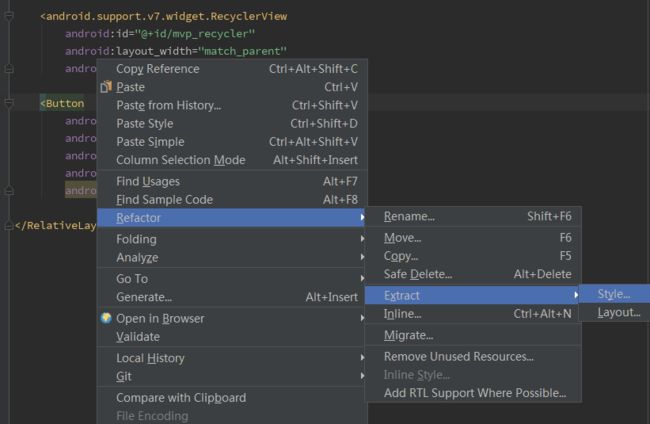Collapse the RecyclerView tag fold marker in gutter
650x424 pixels.
coord(9,16)
